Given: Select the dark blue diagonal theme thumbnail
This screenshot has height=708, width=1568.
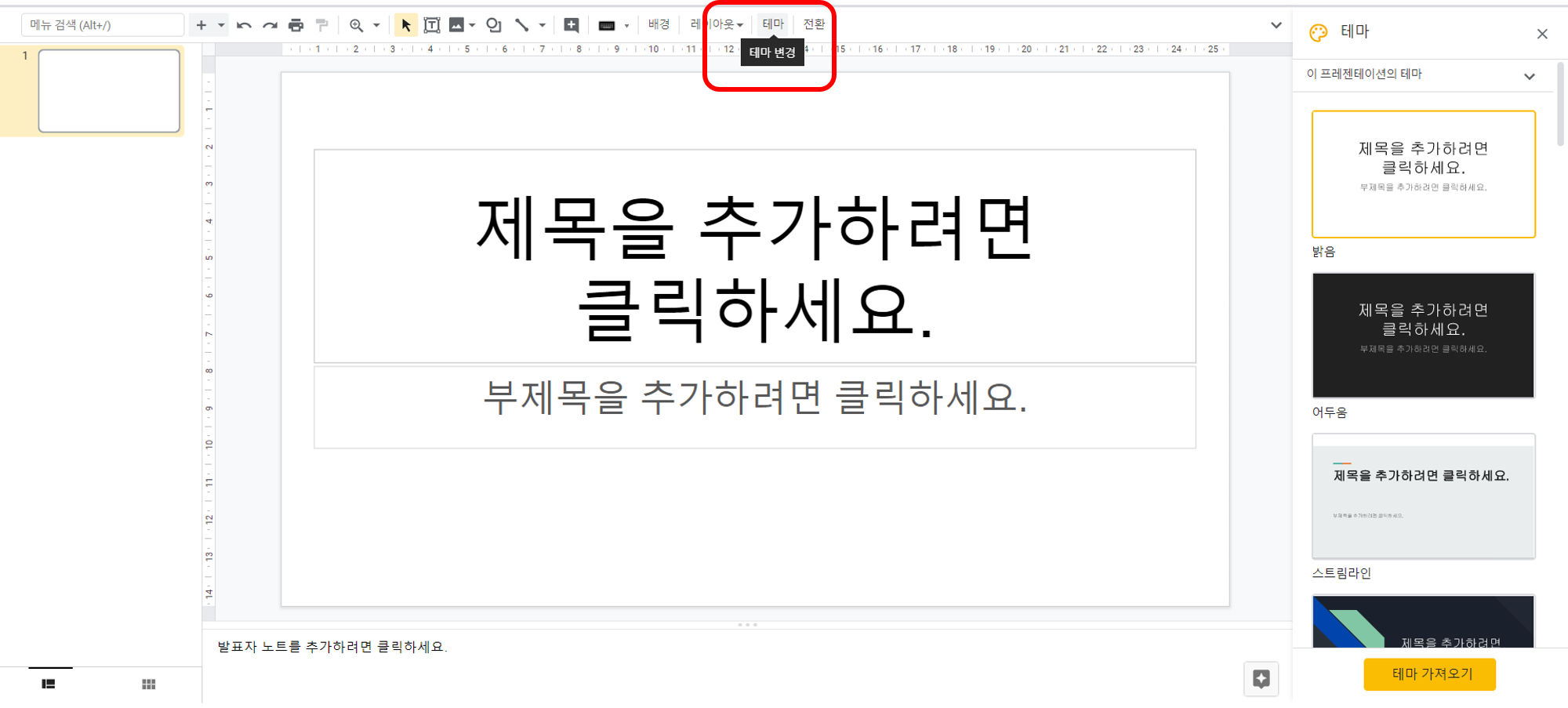Looking at the screenshot, I should [x=1424, y=621].
